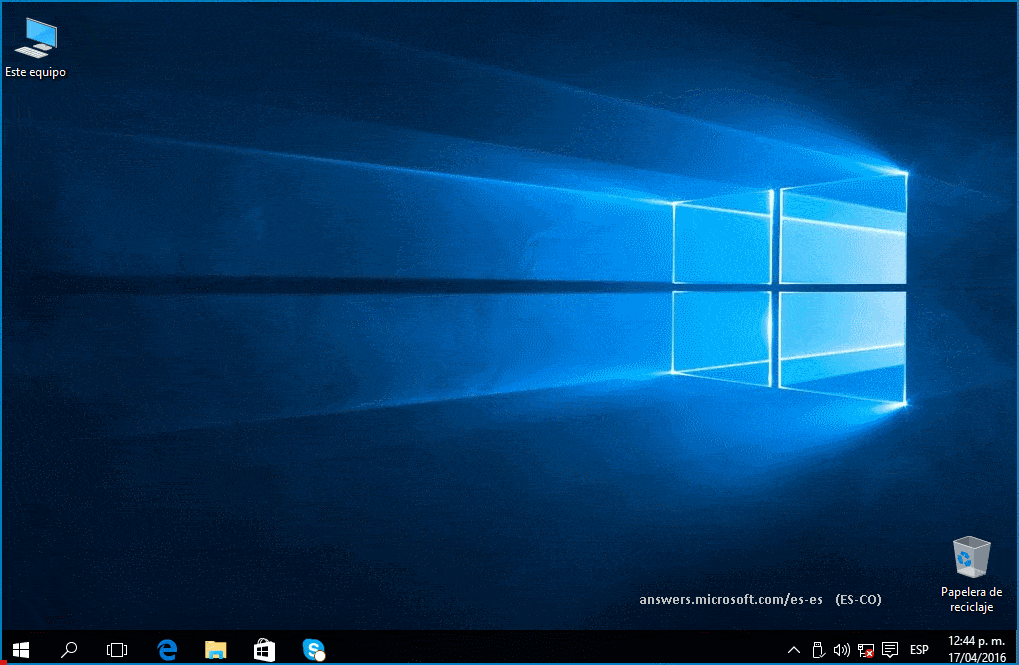The height and width of the screenshot is (665, 1019).
Task: Launch Microsoft Edge from taskbar
Action: click(x=167, y=649)
